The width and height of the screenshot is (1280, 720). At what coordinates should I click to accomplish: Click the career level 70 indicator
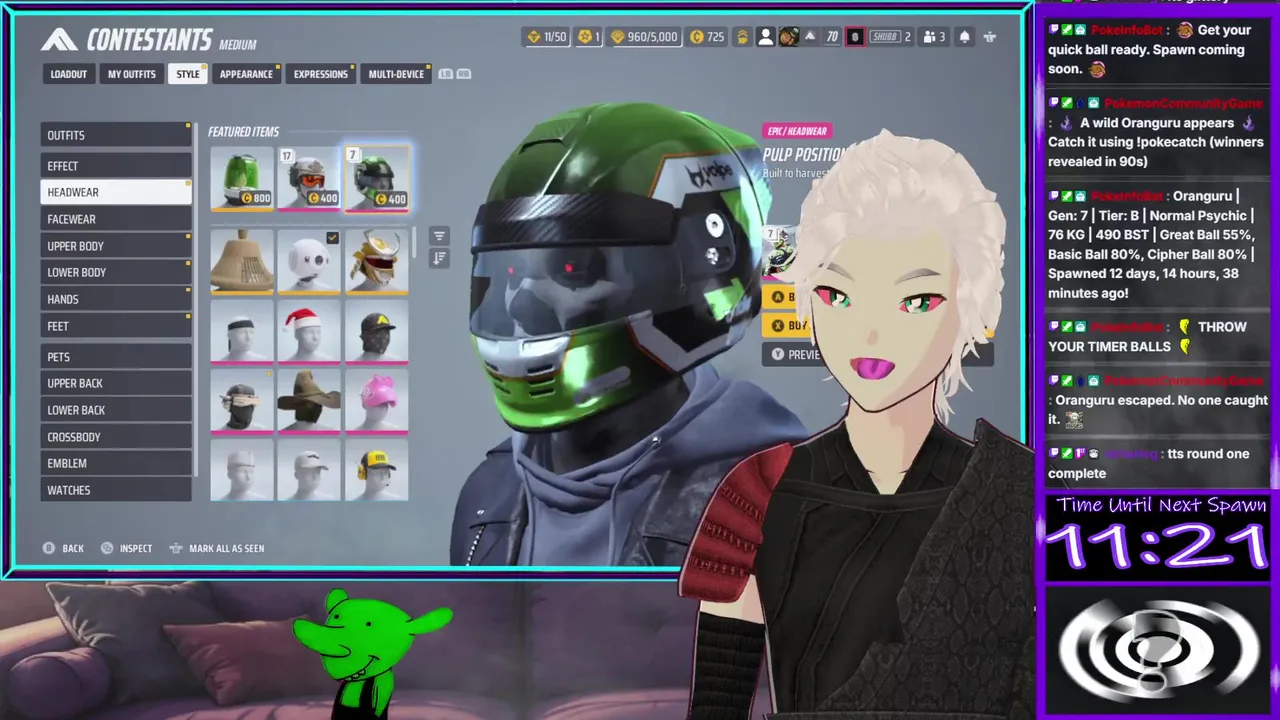click(832, 37)
